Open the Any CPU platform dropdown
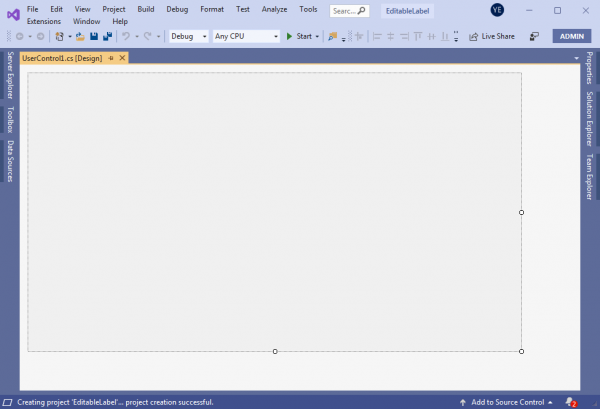The height and width of the screenshot is (409, 600). point(245,36)
